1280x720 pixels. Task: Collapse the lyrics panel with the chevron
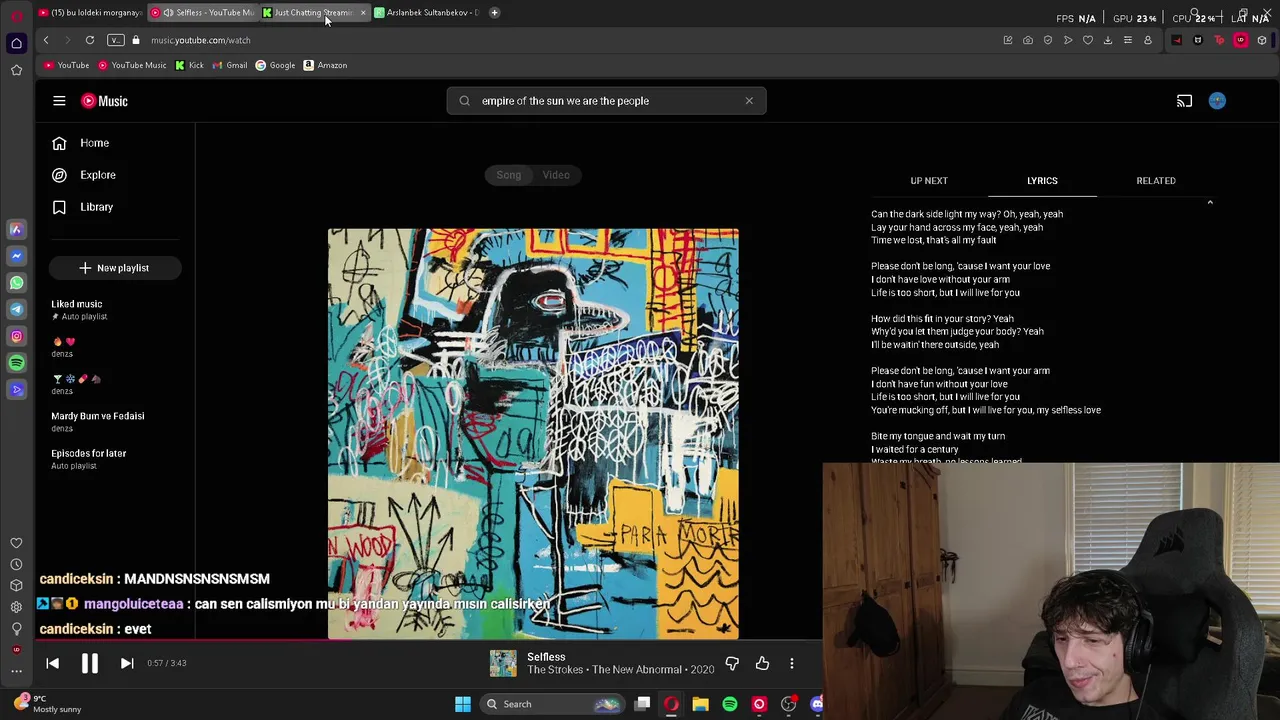click(x=1210, y=203)
